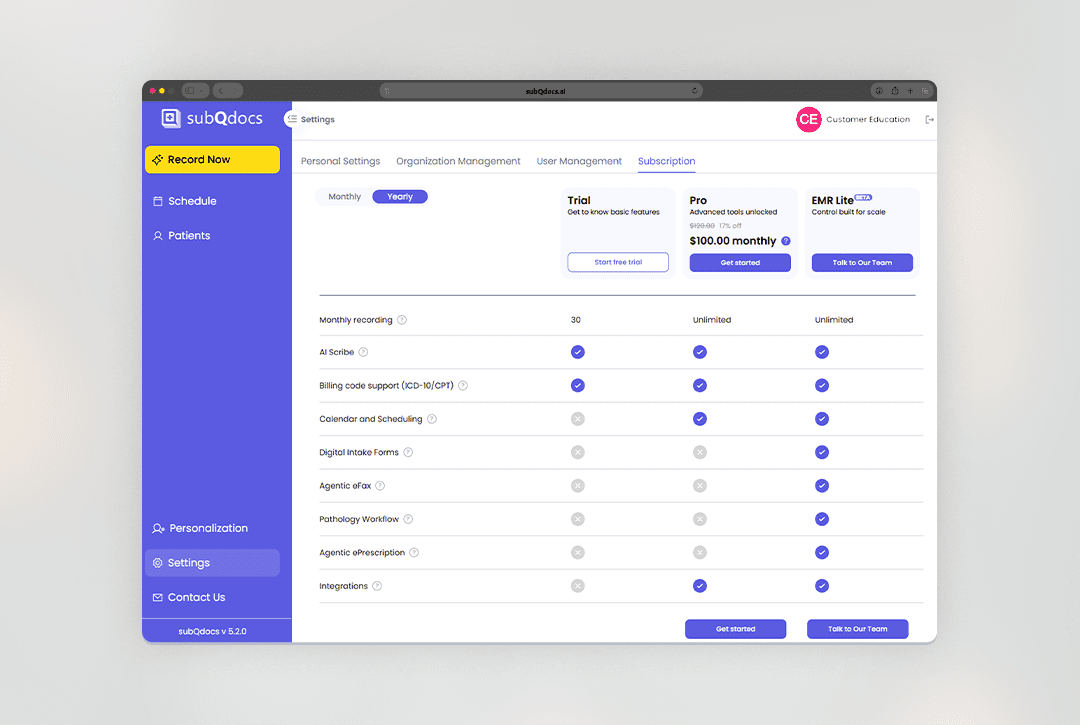Click help icon next to Integrations

click(x=377, y=586)
